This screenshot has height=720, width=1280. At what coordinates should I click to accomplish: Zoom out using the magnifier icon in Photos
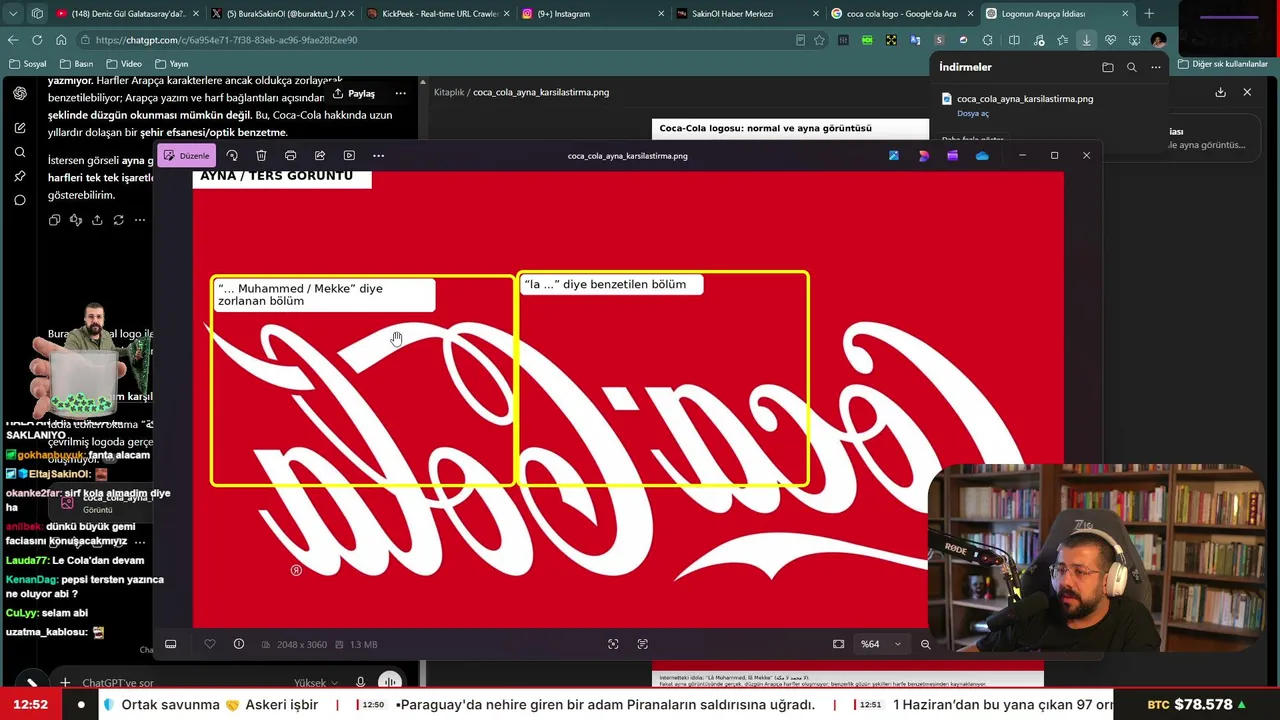pos(926,644)
